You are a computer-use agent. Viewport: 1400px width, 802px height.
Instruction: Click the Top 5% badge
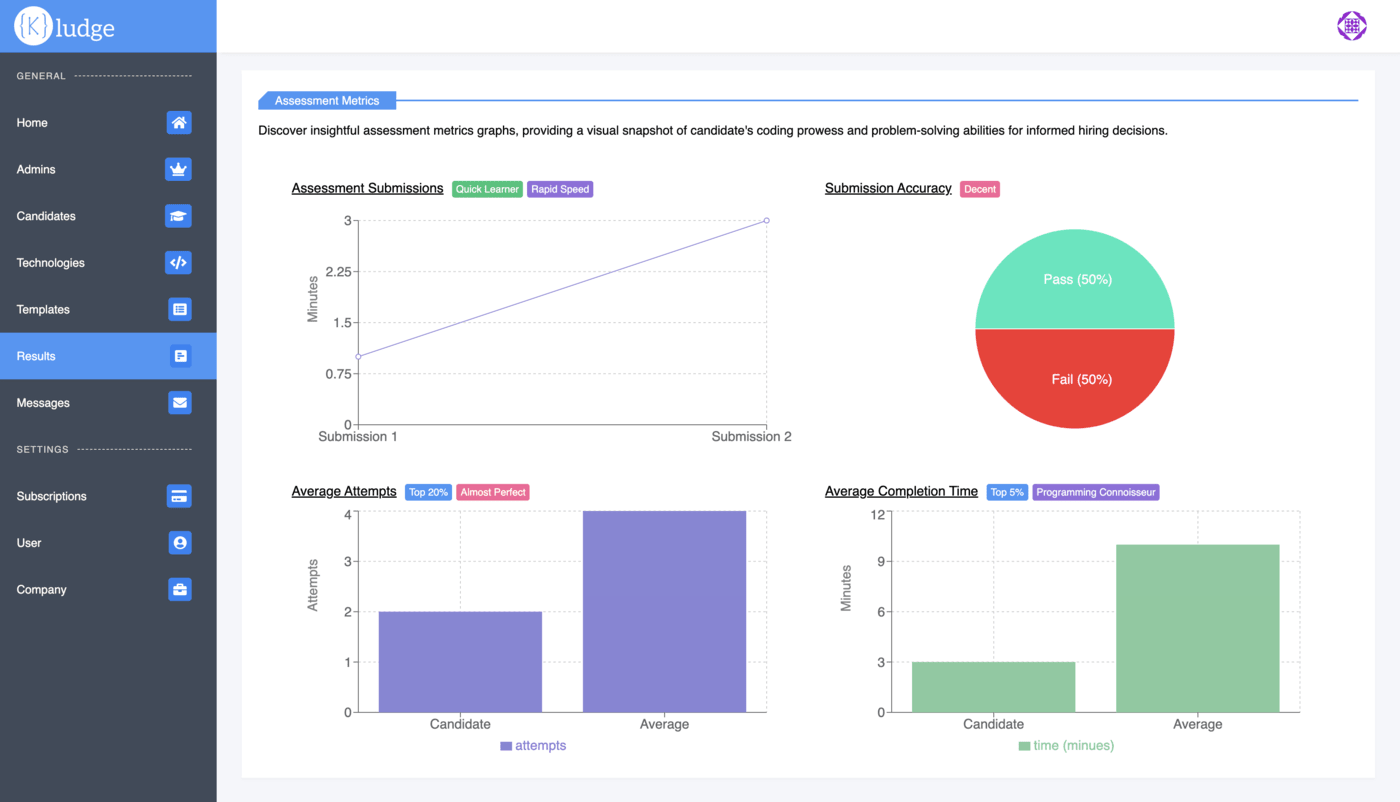[x=1007, y=492]
